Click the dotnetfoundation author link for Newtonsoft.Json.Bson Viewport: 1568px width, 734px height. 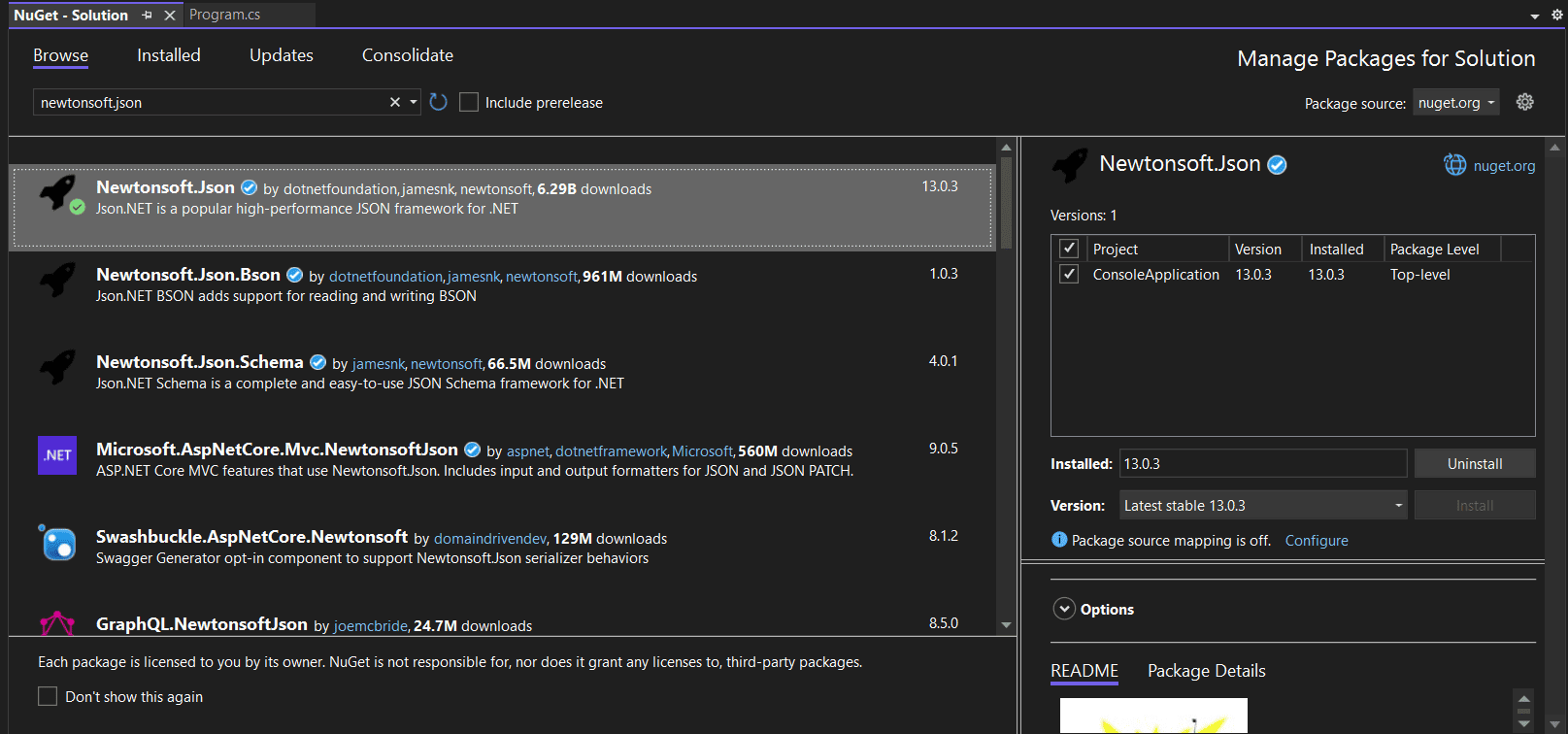pyautogui.click(x=385, y=277)
